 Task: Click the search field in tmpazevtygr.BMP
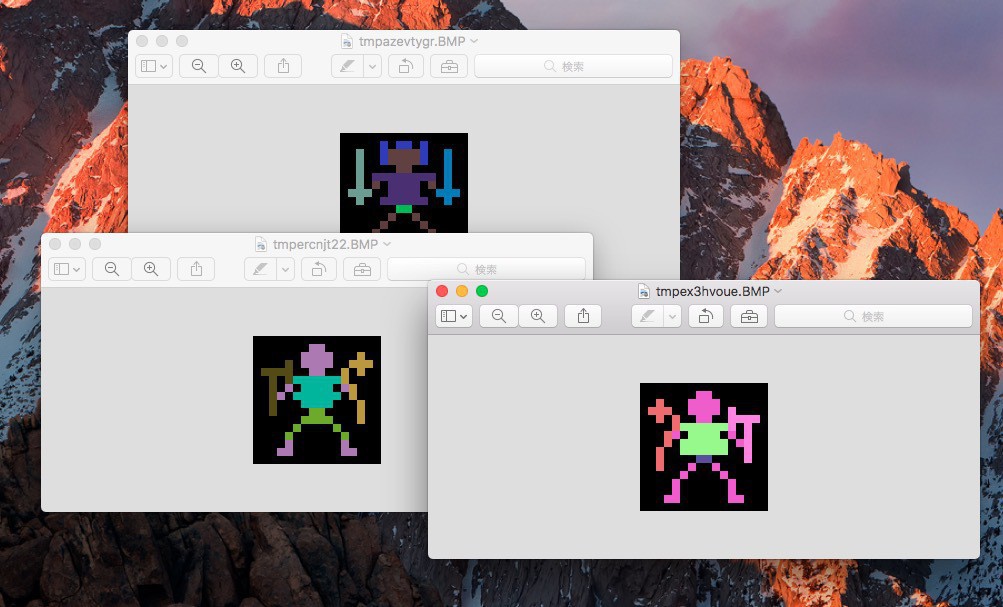[573, 66]
